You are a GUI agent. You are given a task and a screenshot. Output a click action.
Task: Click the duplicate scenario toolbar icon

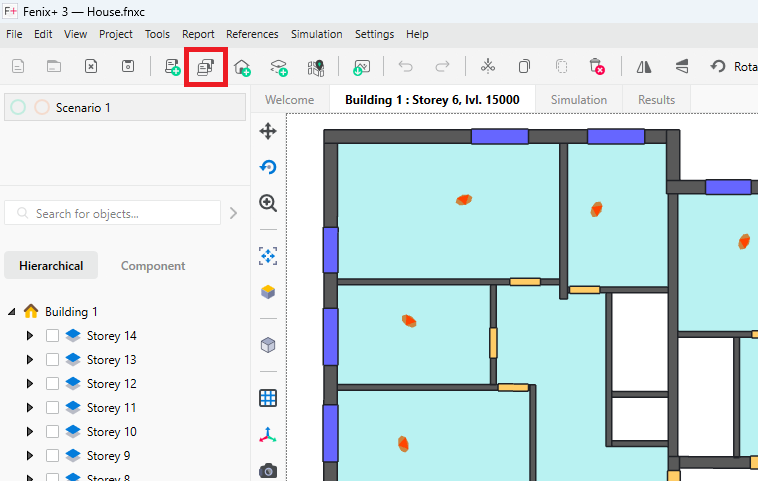point(205,67)
